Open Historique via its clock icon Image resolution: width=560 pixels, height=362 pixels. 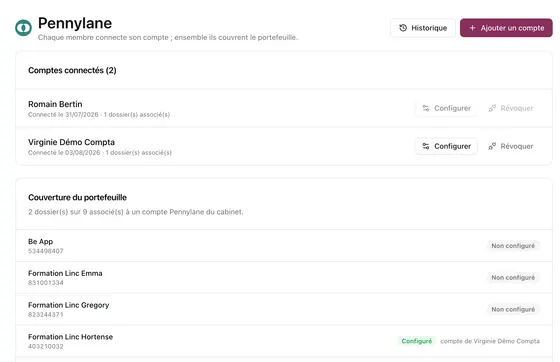[403, 28]
